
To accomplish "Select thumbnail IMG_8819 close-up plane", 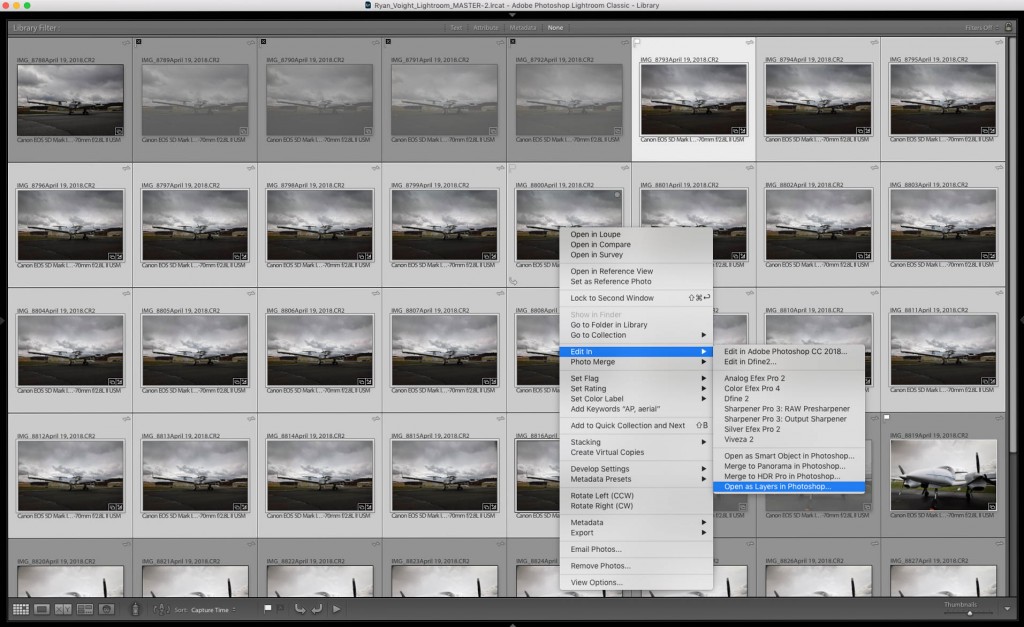I will pyautogui.click(x=943, y=475).
